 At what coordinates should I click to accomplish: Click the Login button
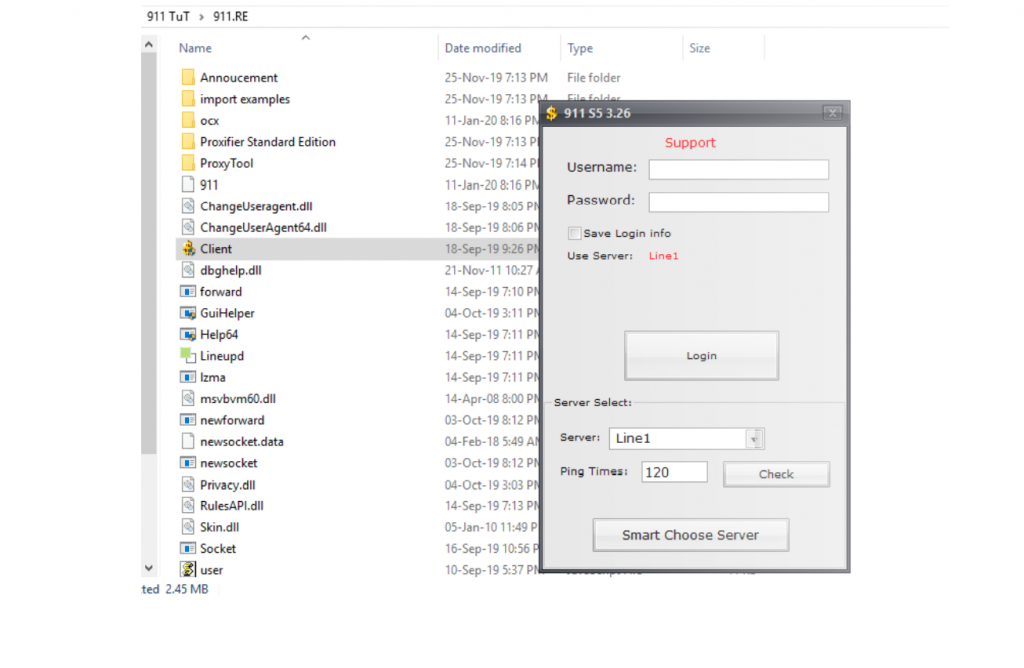pos(701,356)
